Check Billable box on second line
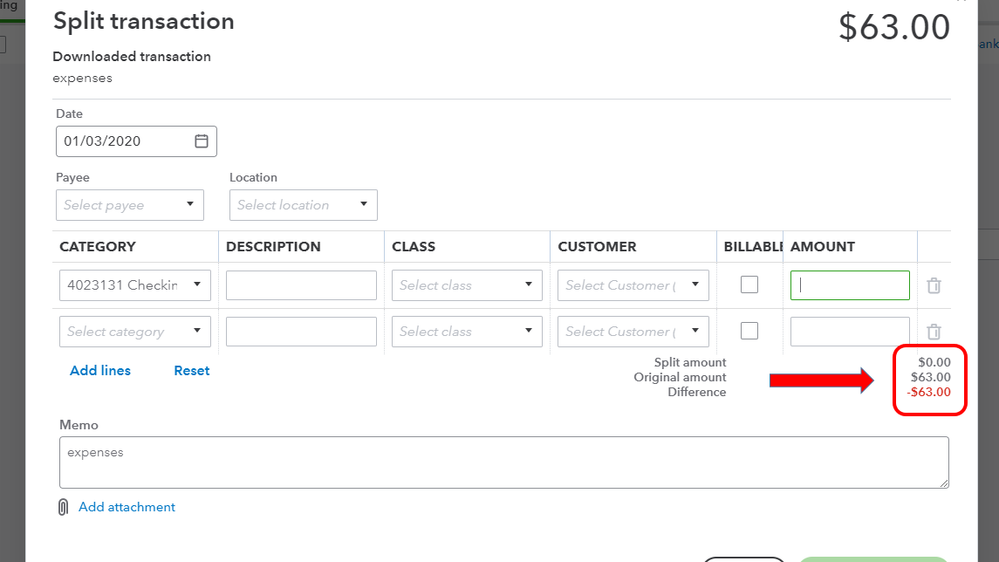Image resolution: width=999 pixels, height=562 pixels. point(749,331)
